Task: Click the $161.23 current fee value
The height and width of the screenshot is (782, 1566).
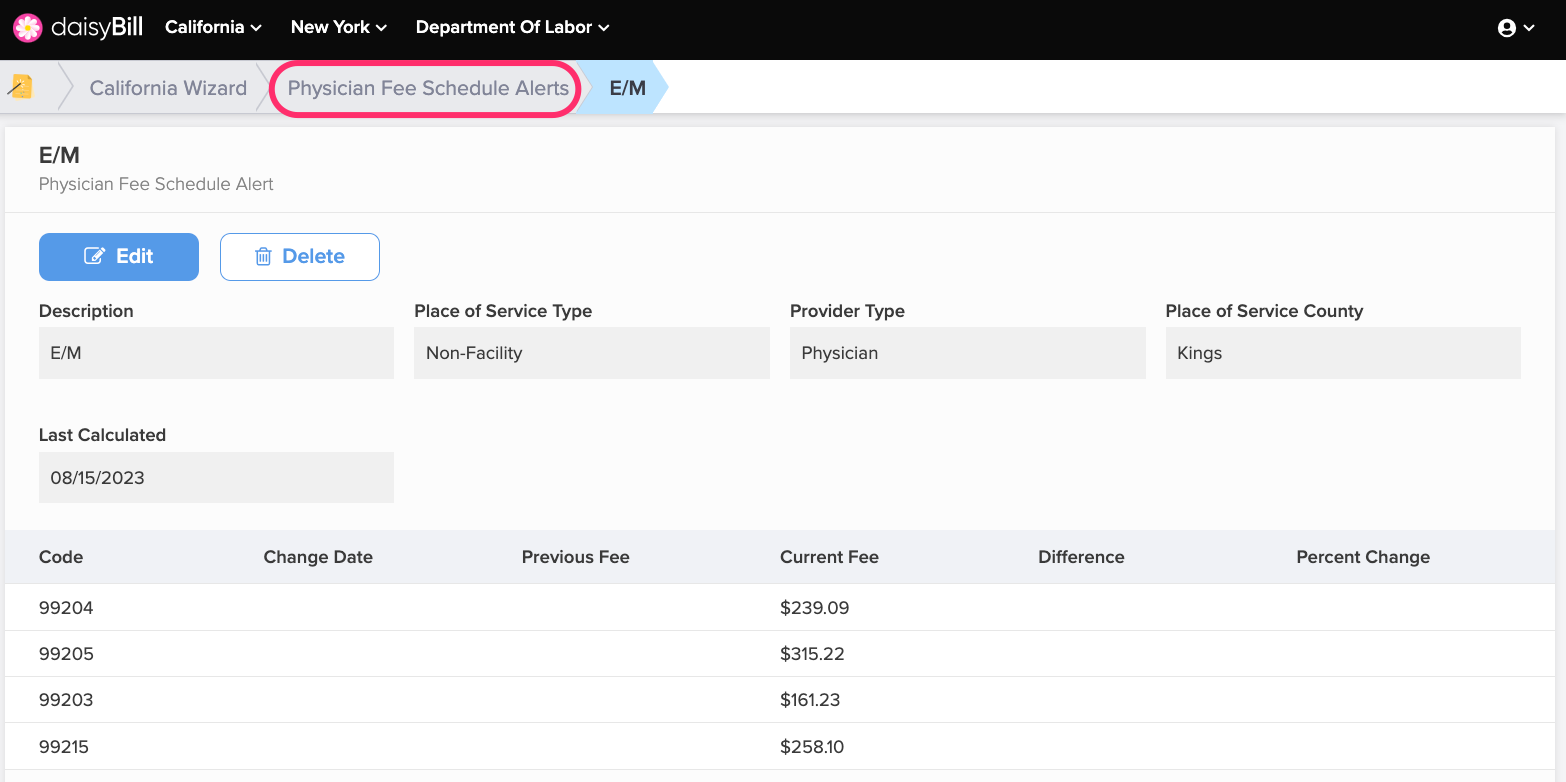Action: (810, 700)
